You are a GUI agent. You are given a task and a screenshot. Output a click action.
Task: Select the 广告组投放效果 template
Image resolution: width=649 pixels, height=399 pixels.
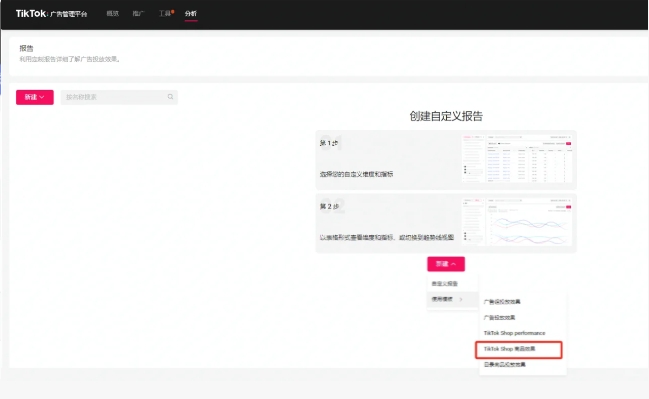coord(502,302)
